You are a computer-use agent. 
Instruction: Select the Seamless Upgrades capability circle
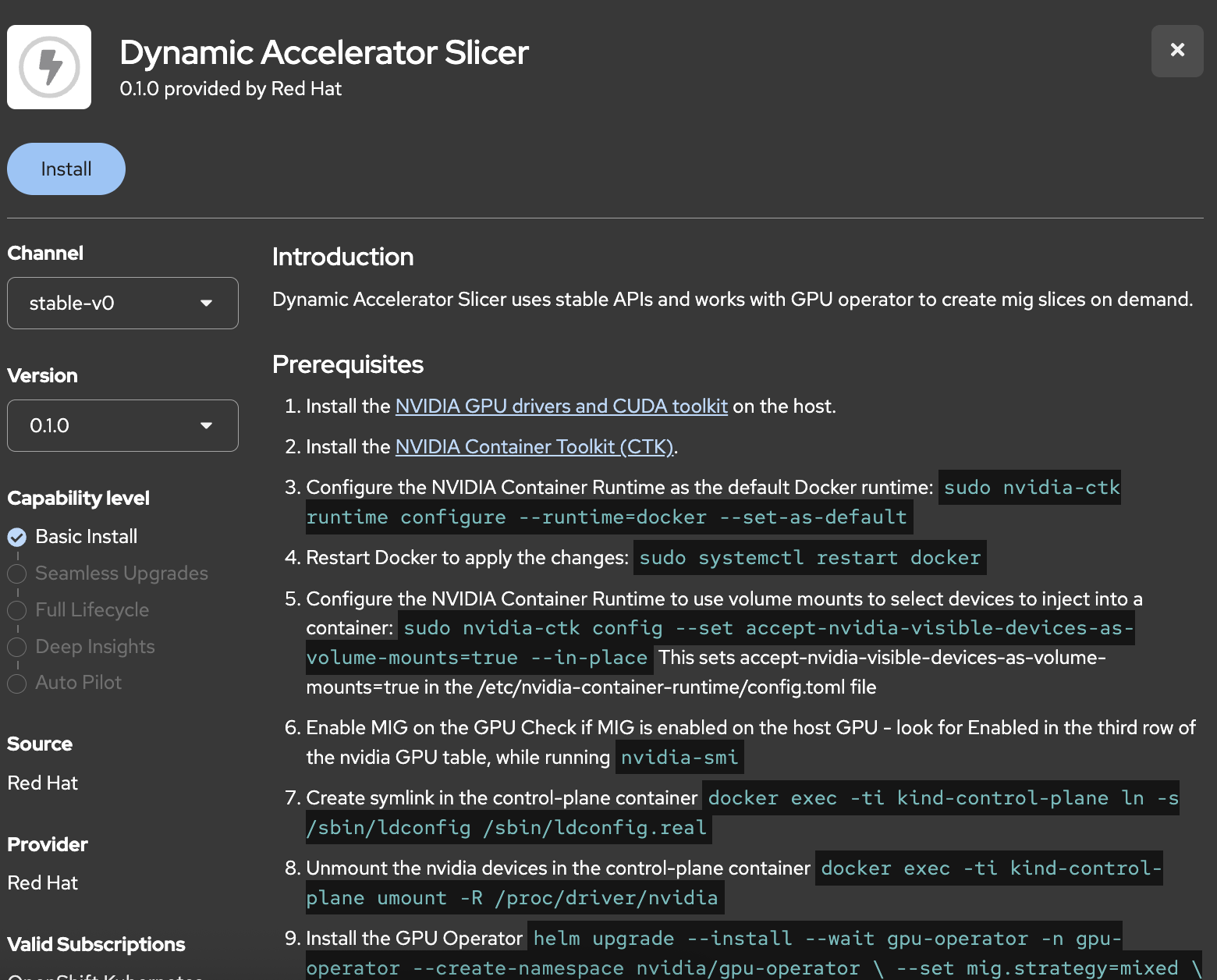(17, 574)
